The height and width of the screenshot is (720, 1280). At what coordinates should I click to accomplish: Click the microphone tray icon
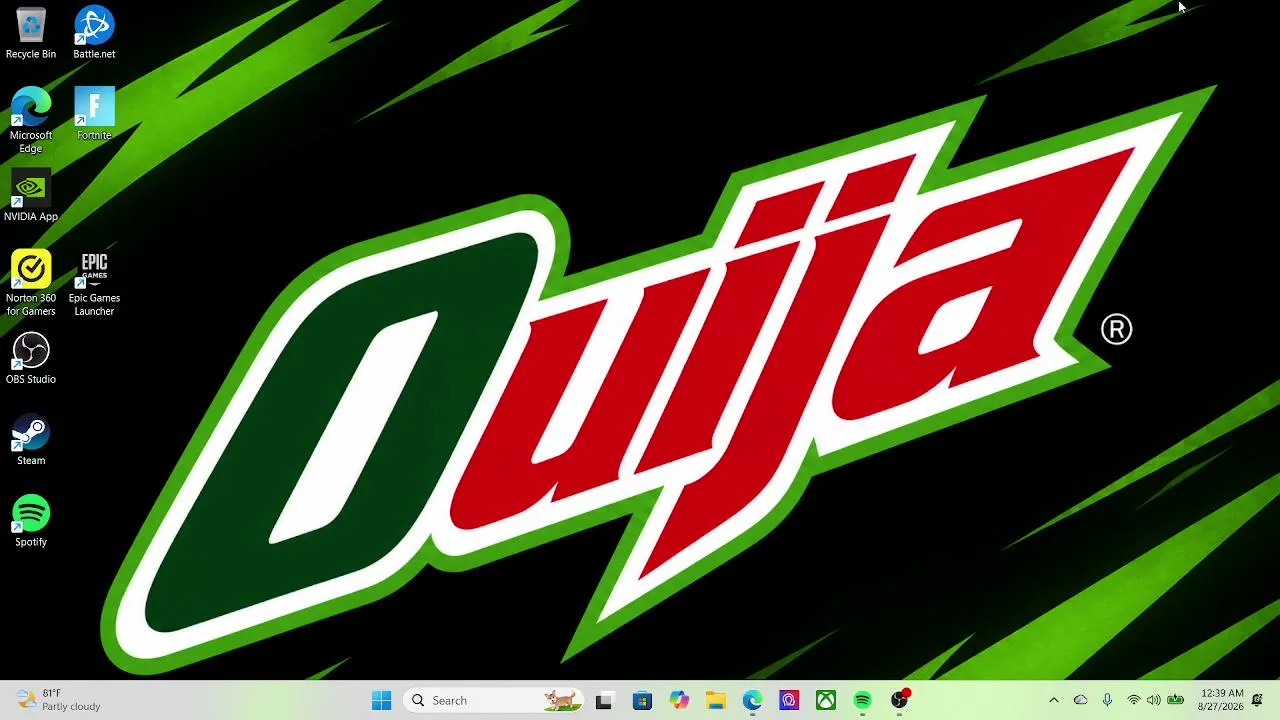(x=1107, y=701)
